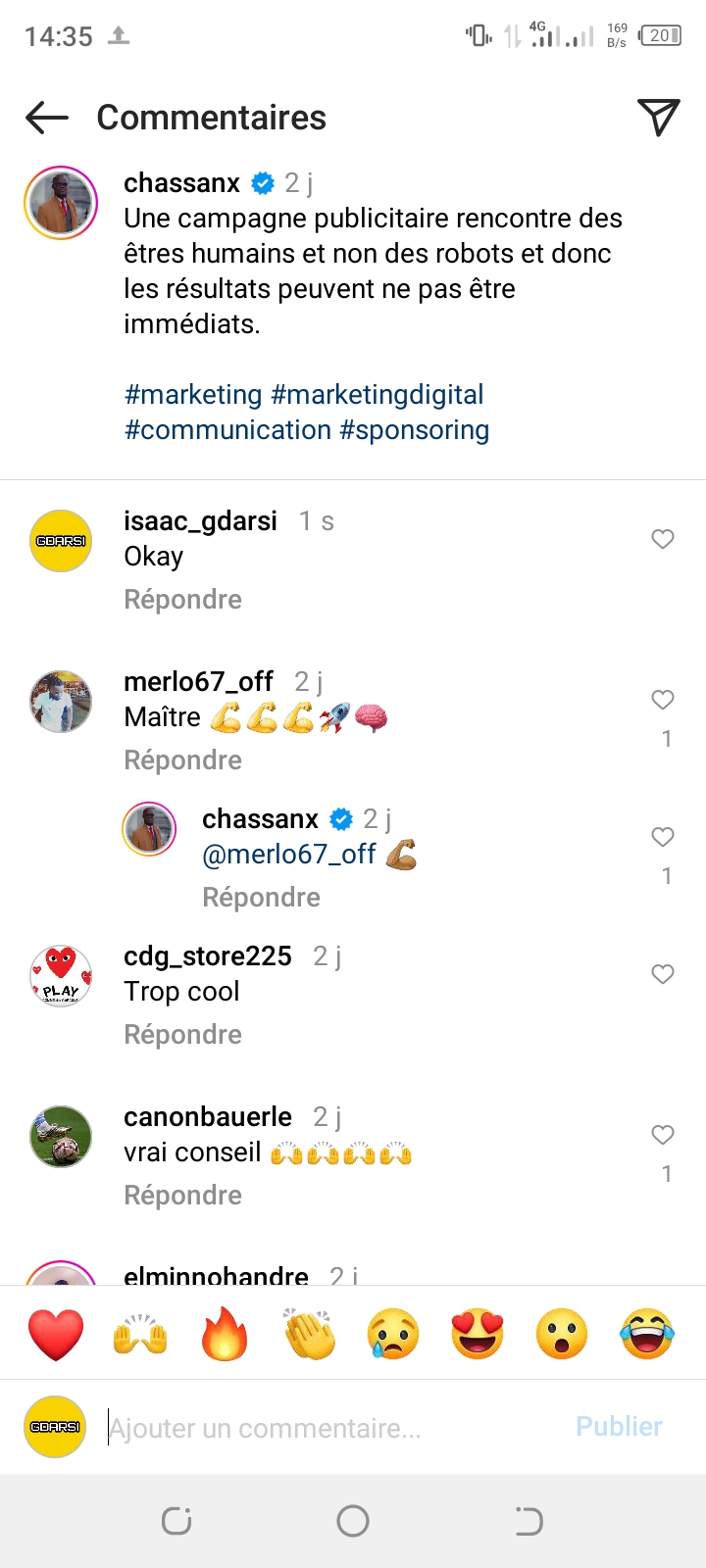Open the #marketingdigital hashtag
Image resolution: width=706 pixels, height=1568 pixels.
point(378,395)
